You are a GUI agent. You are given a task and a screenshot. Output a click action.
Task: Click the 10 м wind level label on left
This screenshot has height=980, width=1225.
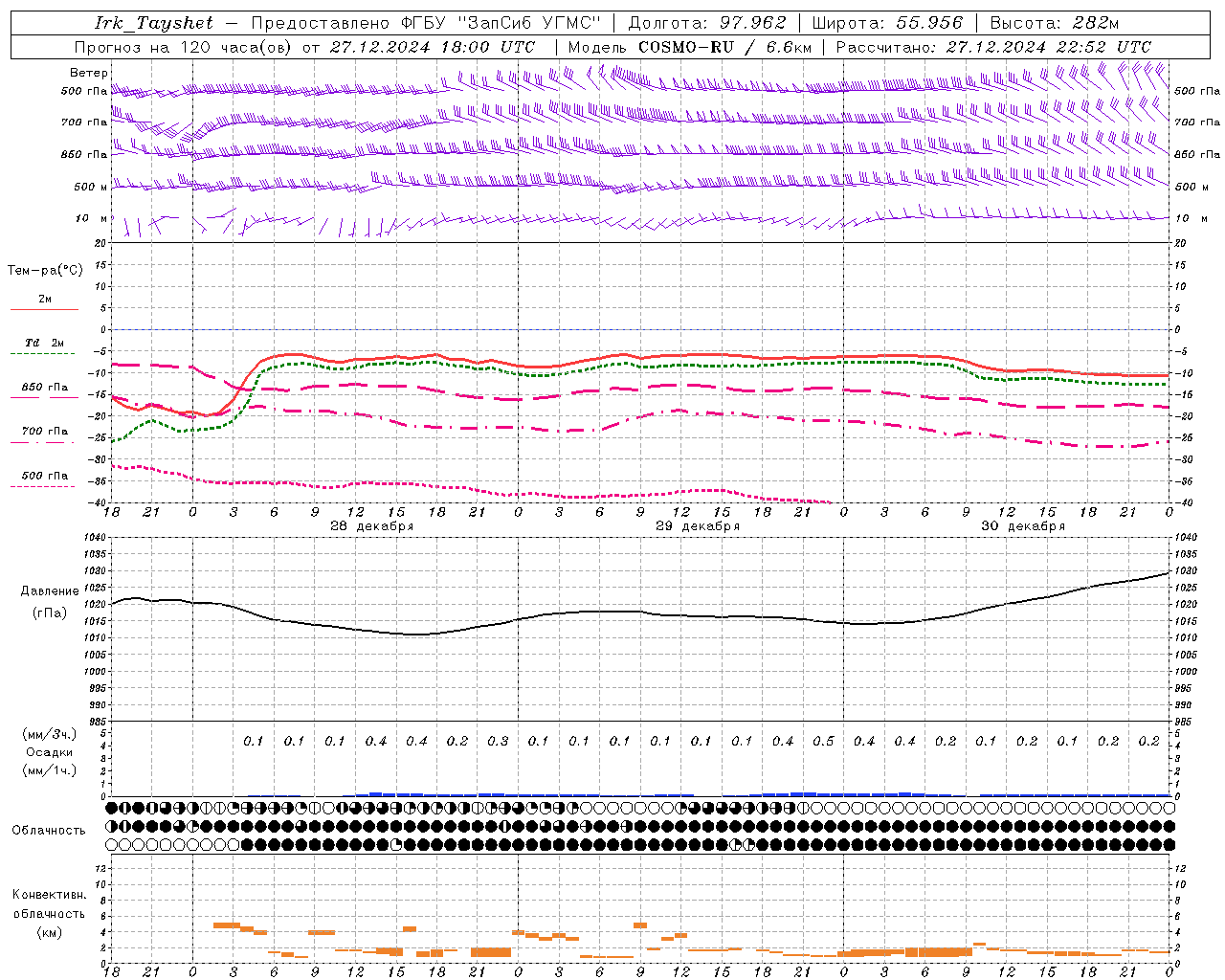pyautogui.click(x=91, y=218)
